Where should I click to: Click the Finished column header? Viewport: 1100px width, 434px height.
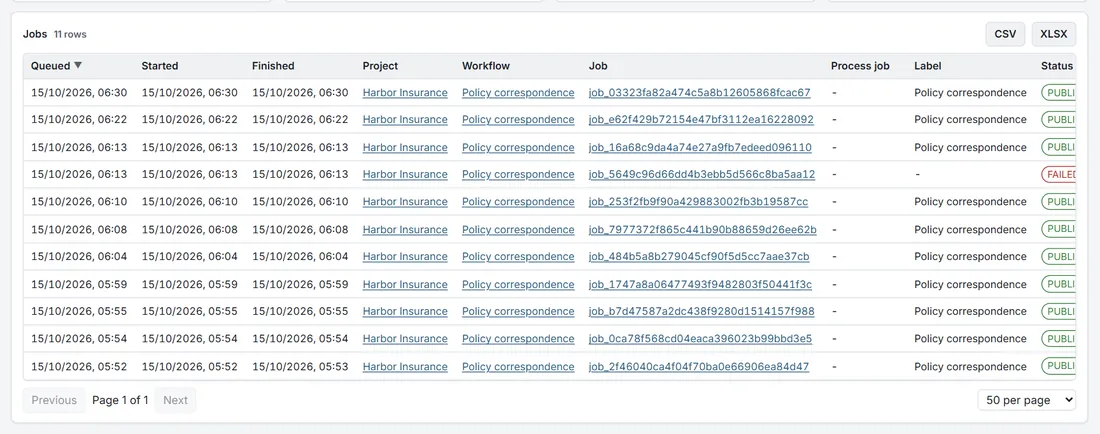pos(273,66)
